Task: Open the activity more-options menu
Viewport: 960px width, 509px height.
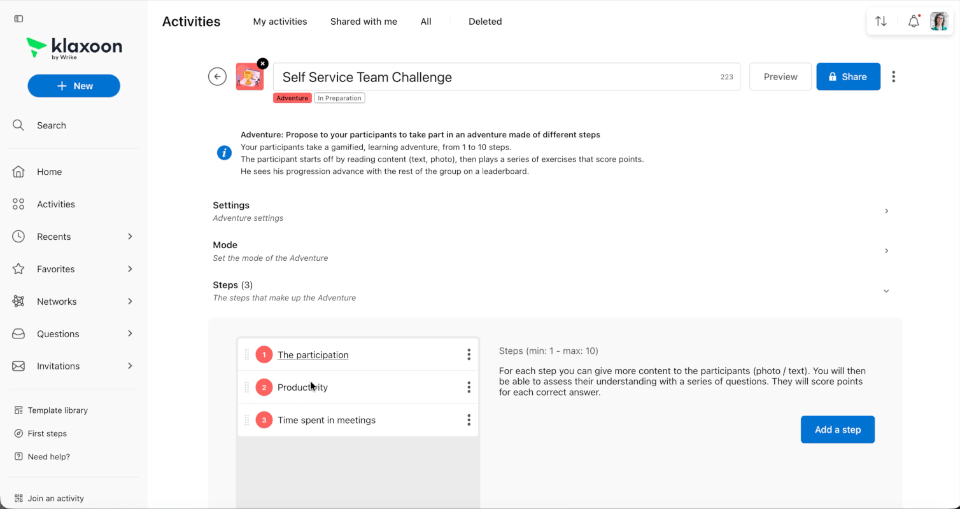Action: tap(894, 77)
